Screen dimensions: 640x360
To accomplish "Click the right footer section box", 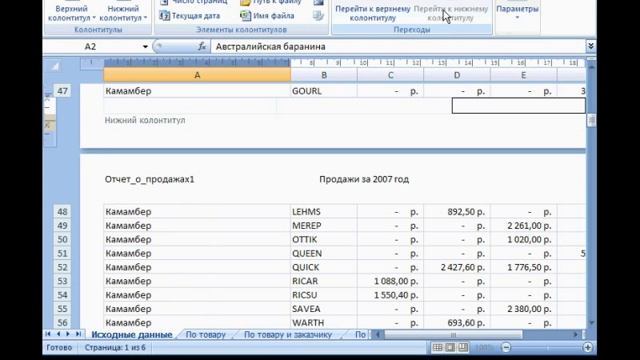I will [518, 106].
